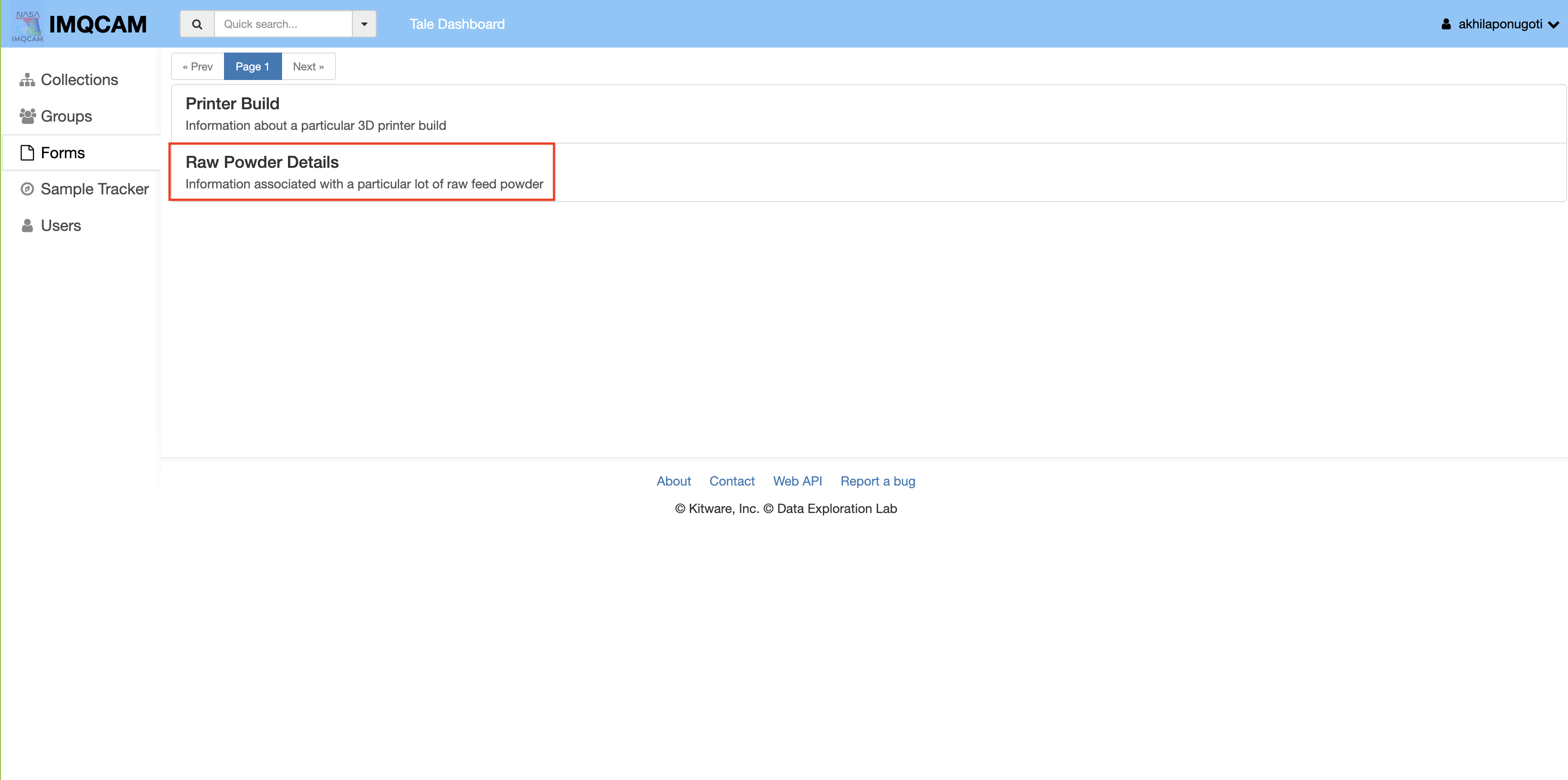Screen dimensions: 1568x780
Task: Click the magnifier search icon button
Action: click(x=197, y=24)
